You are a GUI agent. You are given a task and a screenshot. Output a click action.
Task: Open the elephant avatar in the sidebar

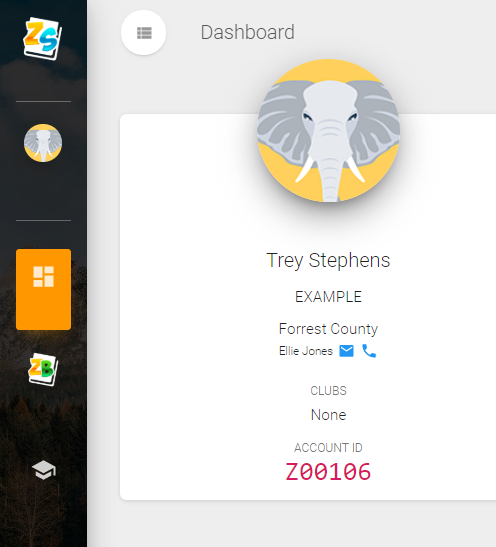click(x=43, y=143)
